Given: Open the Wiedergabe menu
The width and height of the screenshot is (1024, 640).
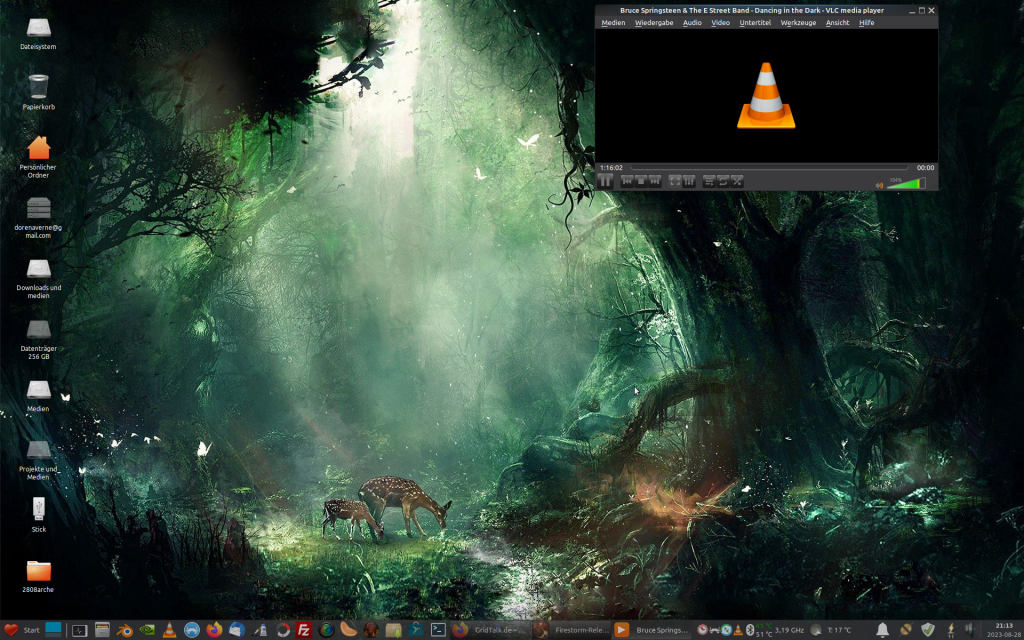Looking at the screenshot, I should (x=654, y=22).
